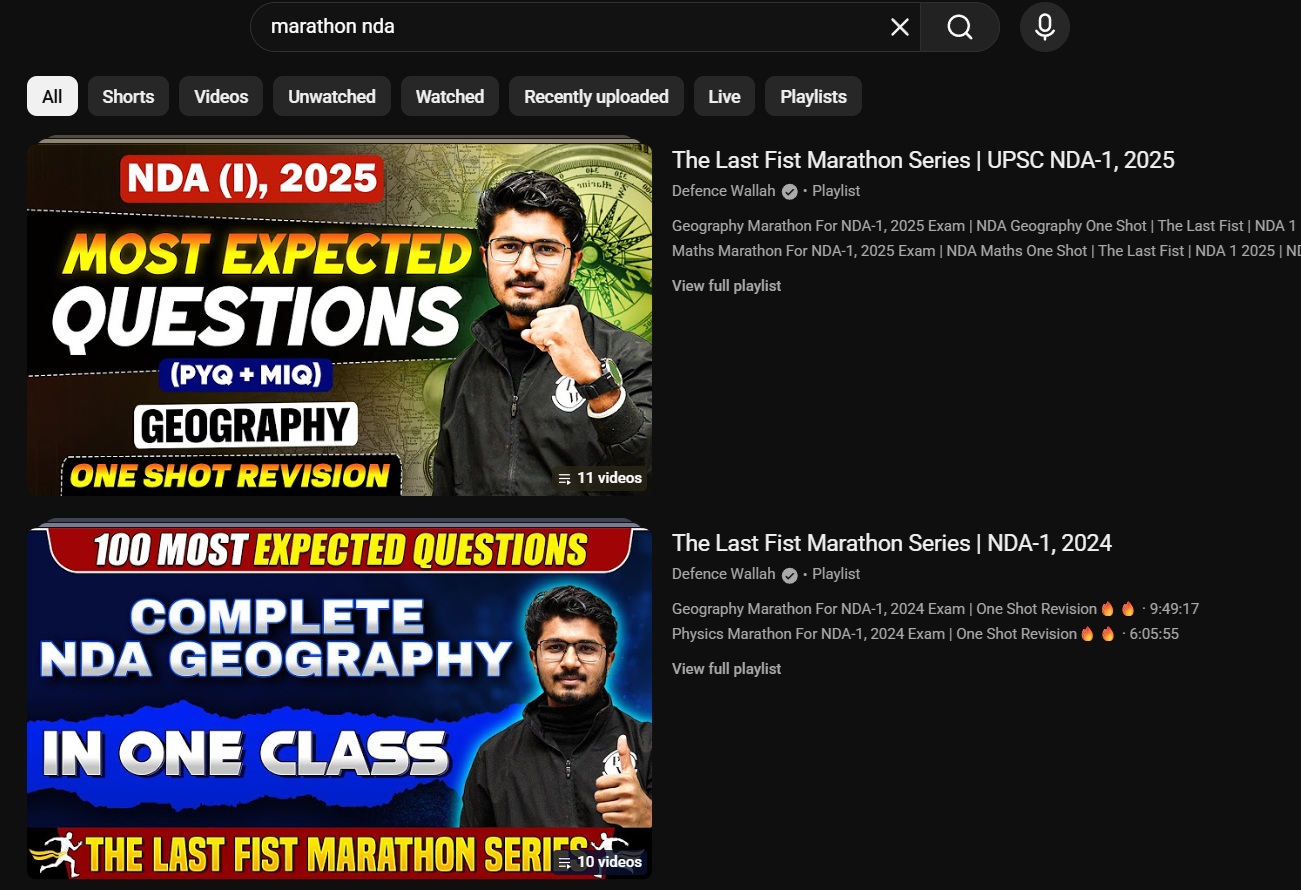
Task: View full playlist for NDA-1, 2025 series
Action: pyautogui.click(x=726, y=286)
